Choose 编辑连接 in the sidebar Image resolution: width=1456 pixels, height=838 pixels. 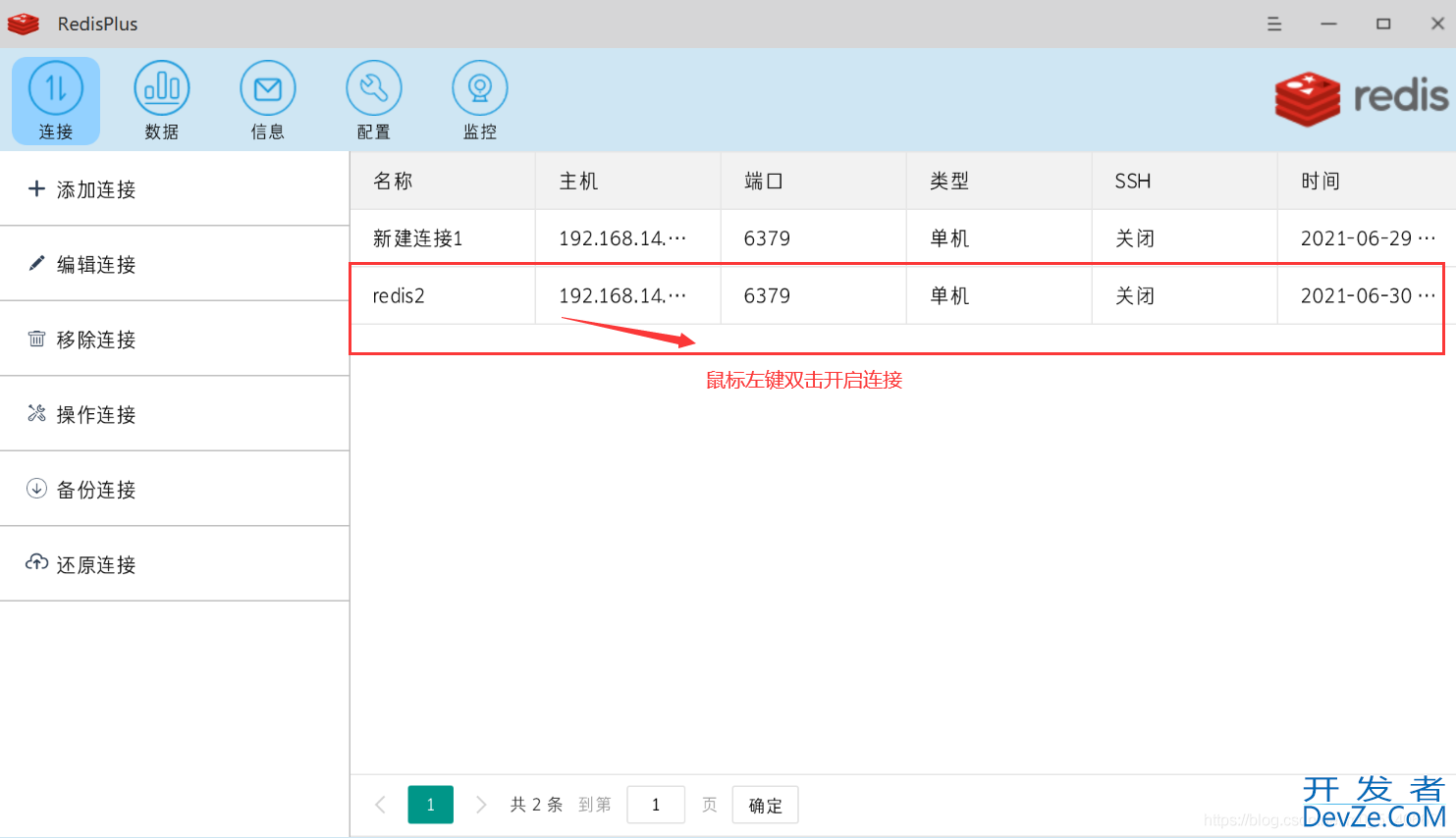175,264
